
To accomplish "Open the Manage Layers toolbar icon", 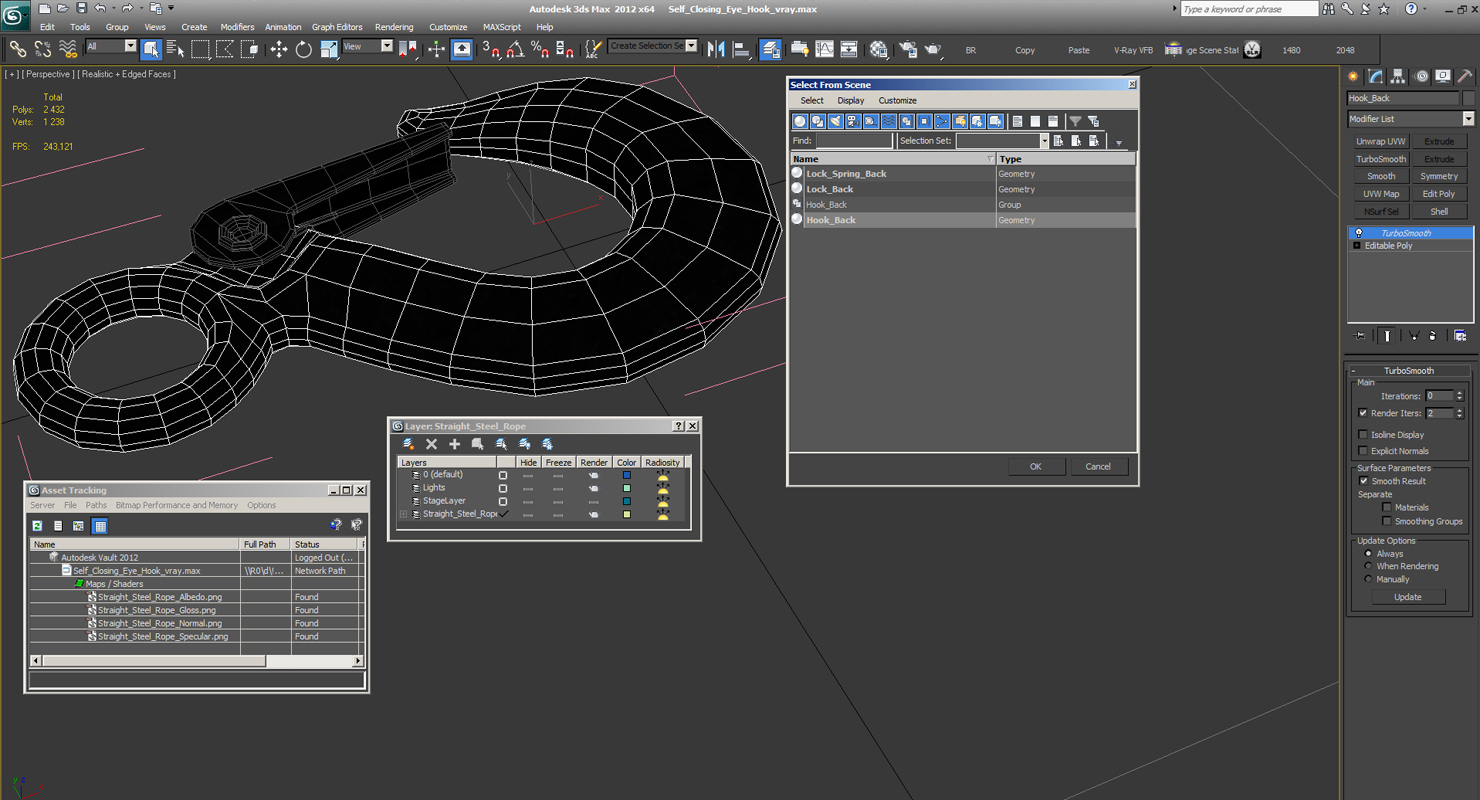I will [x=770, y=49].
